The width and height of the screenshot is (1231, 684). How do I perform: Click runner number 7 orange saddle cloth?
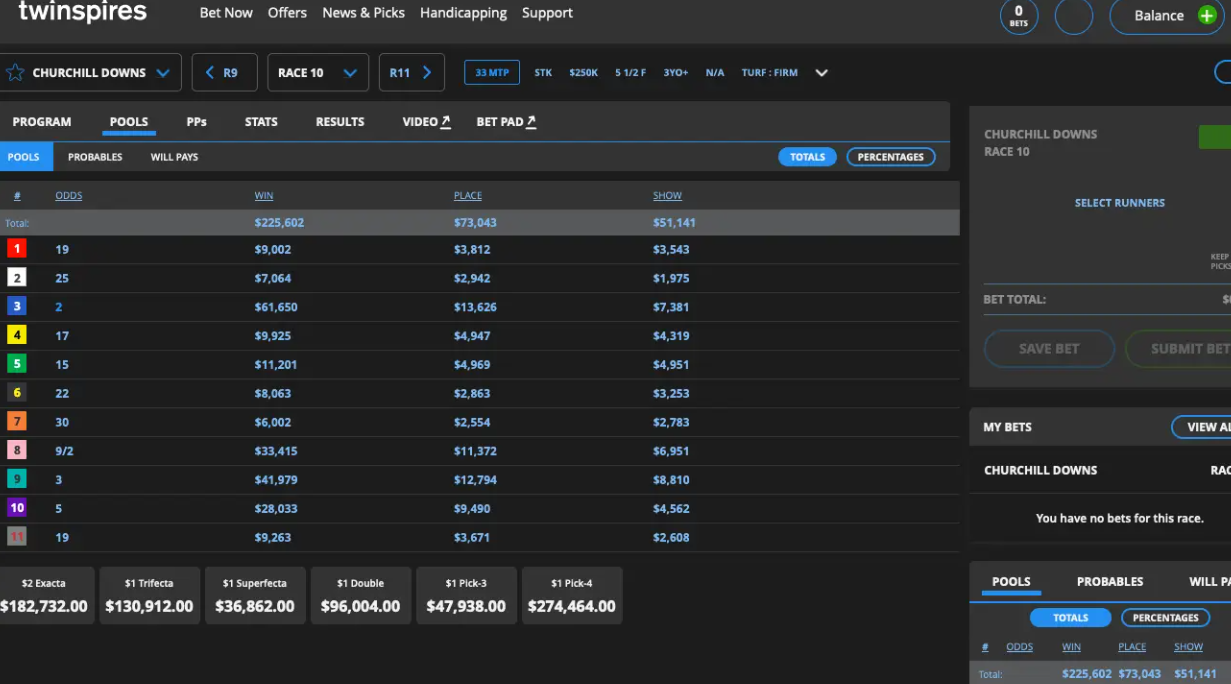click(x=17, y=422)
